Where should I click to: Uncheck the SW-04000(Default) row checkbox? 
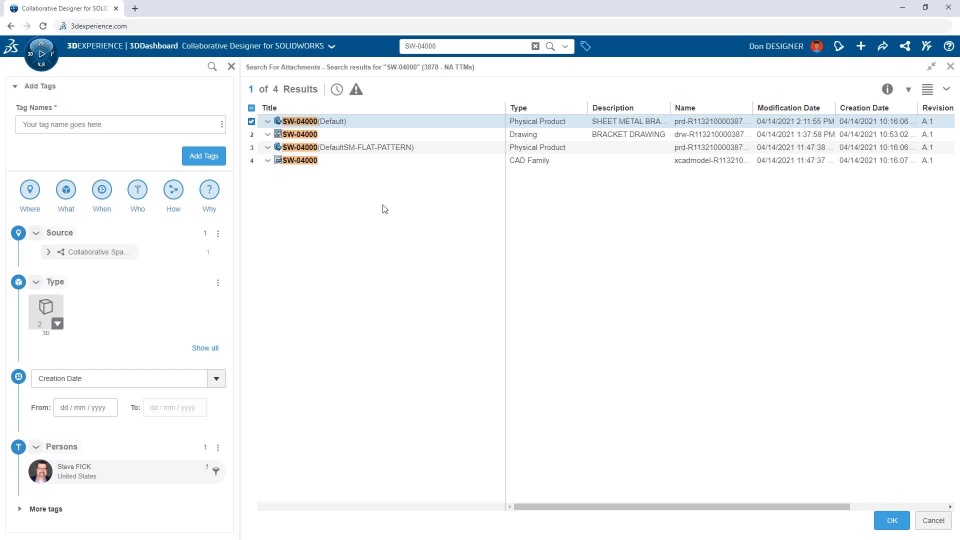point(252,121)
